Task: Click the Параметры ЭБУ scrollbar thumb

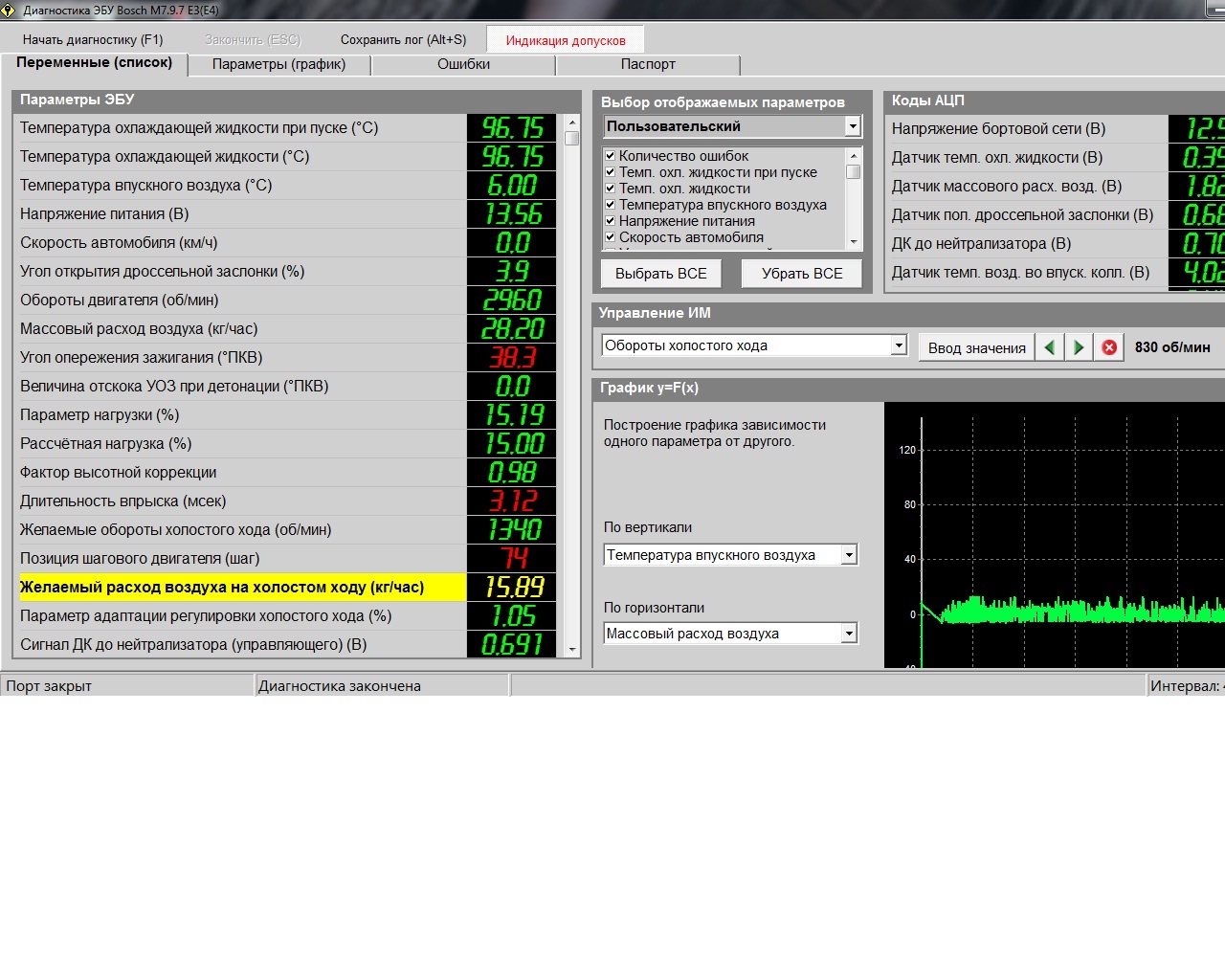Action: (x=572, y=138)
